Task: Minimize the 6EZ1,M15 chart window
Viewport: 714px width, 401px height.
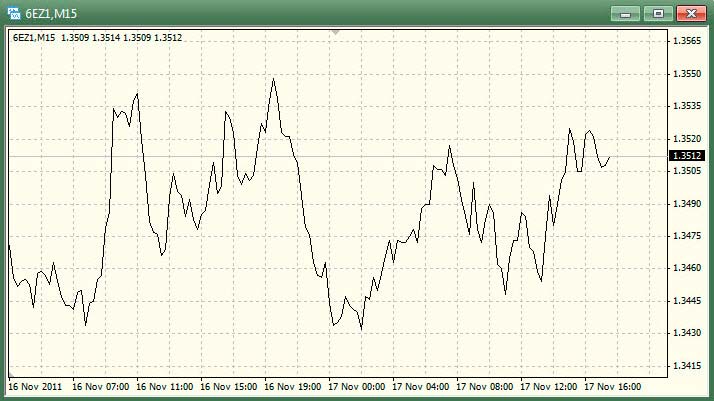Action: (627, 13)
